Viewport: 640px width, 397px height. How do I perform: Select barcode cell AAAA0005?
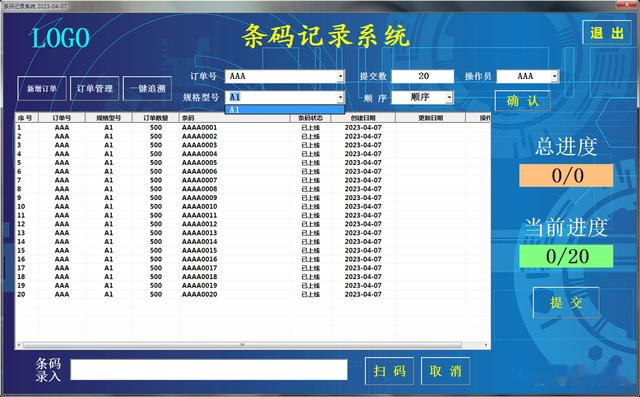coord(200,162)
